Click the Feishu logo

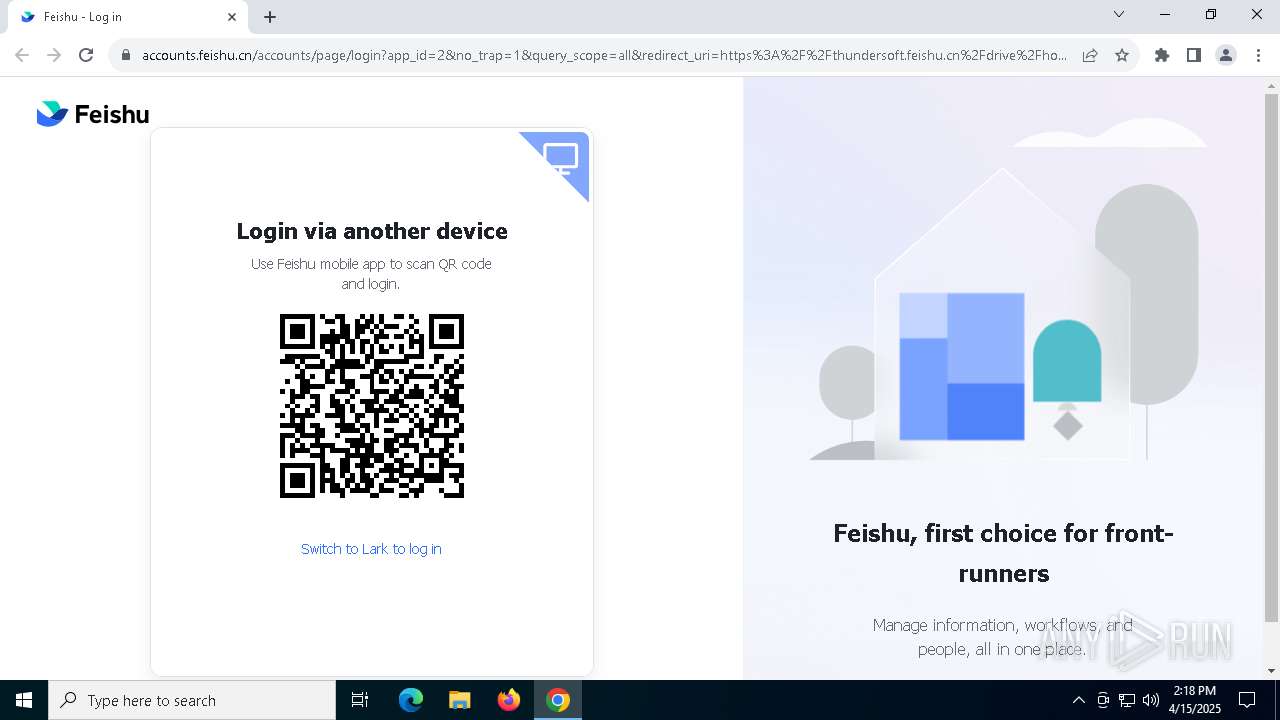coord(93,114)
